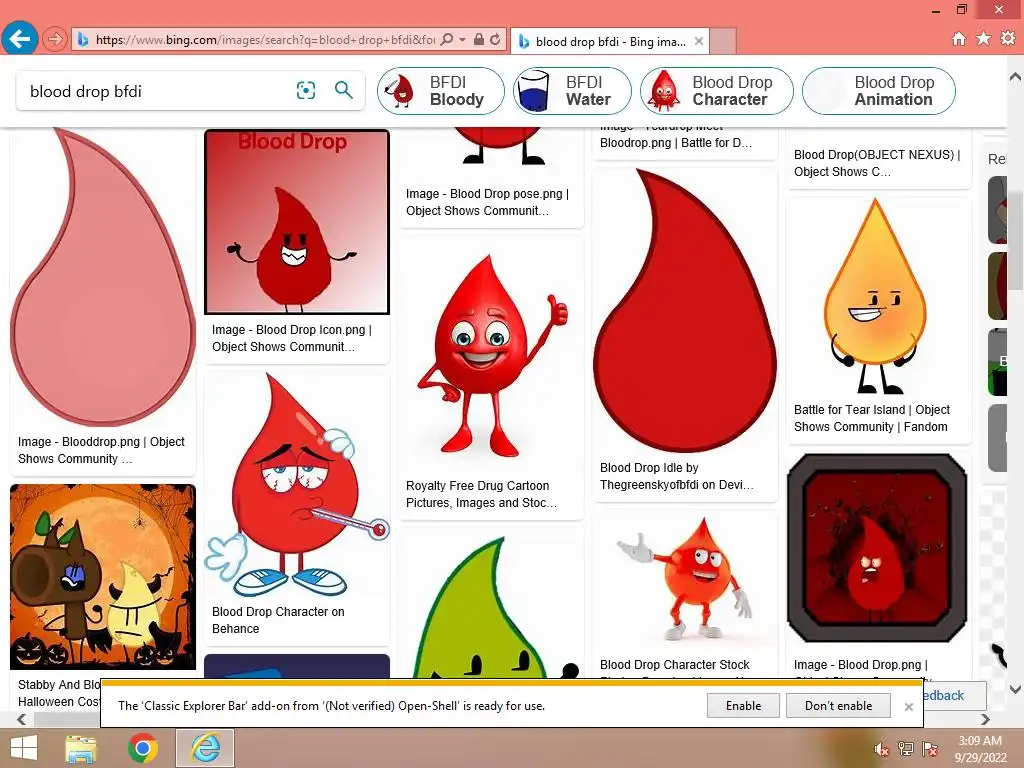Click the address bar search magnifier icon
This screenshot has width=1024, height=768.
pyautogui.click(x=447, y=39)
